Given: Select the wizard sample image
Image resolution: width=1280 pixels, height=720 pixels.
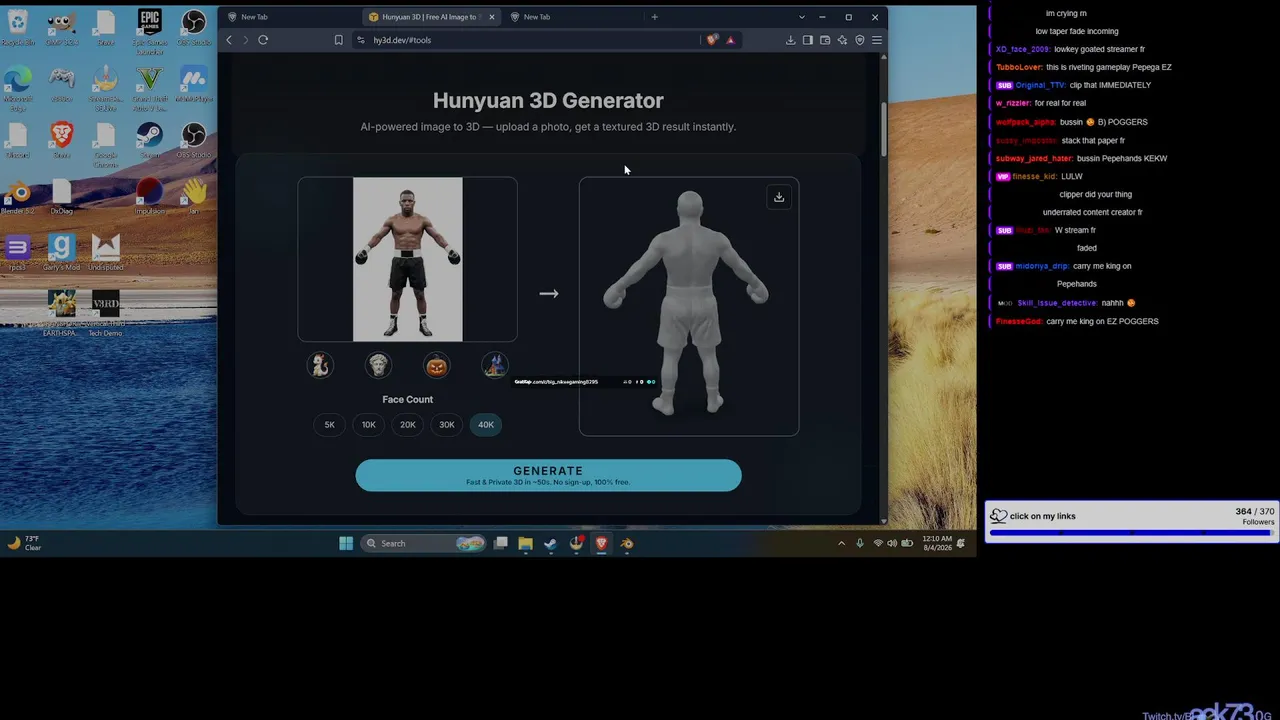Looking at the screenshot, I should (x=495, y=366).
